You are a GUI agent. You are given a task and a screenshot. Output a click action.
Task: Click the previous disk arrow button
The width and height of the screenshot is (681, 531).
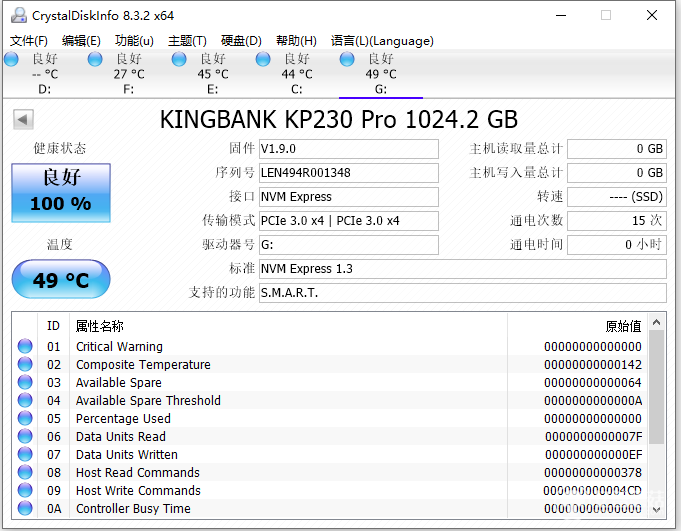click(x=23, y=119)
